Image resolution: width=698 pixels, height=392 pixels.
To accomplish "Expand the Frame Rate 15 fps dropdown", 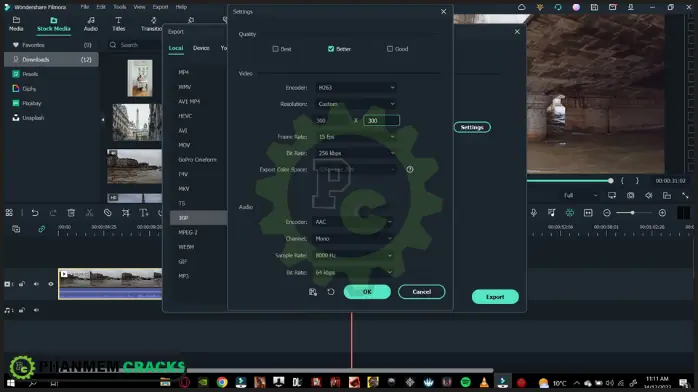I will 356,137.
